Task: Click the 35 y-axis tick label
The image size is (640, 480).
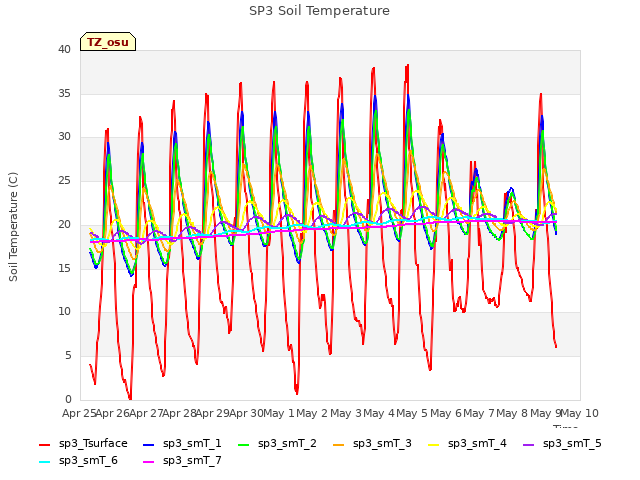Action: point(64,93)
